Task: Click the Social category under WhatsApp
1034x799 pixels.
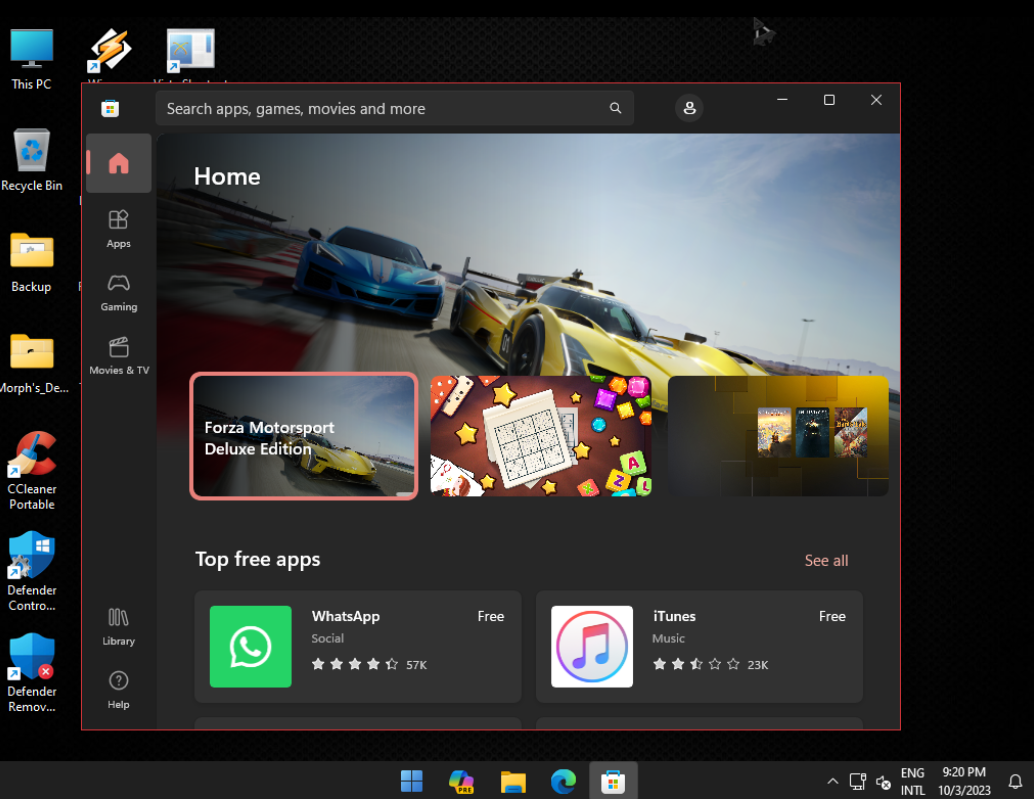Action: (328, 638)
